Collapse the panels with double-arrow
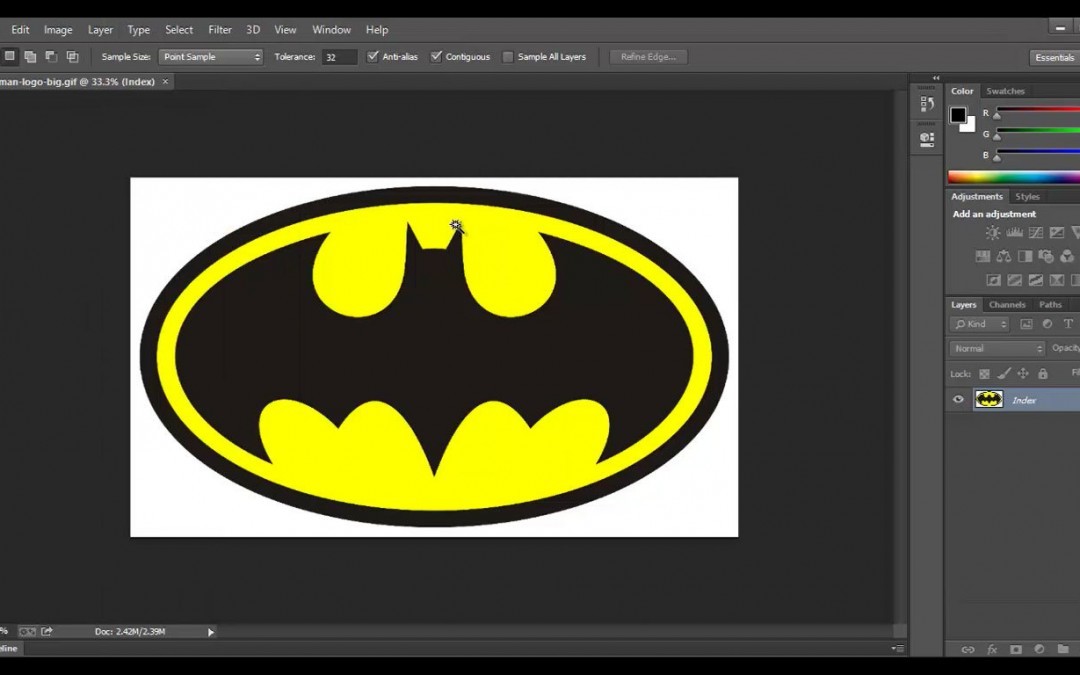1080x675 pixels. 936,78
